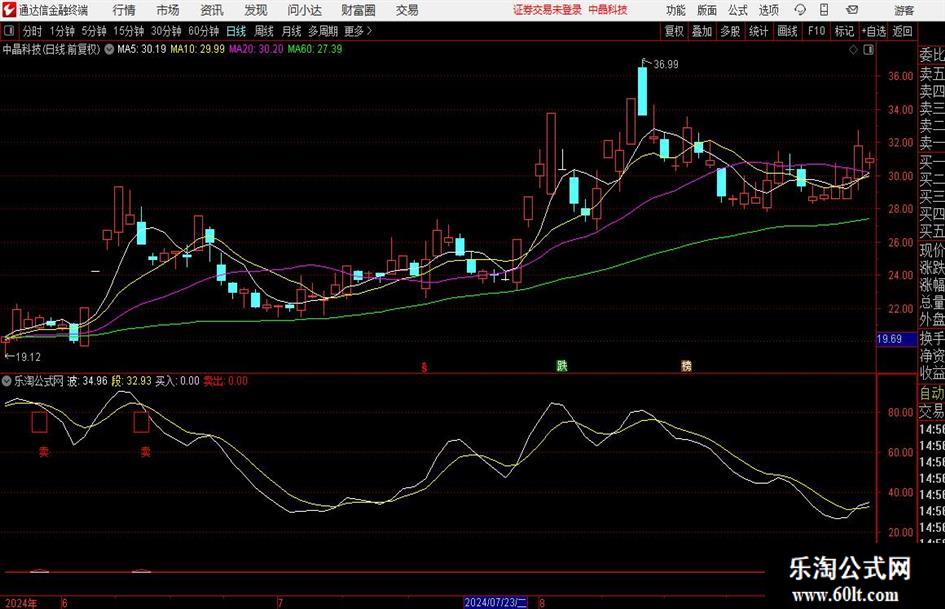This screenshot has width=945, height=609.
Task: Click the MA10: 29.99 label
Action: pos(197,49)
